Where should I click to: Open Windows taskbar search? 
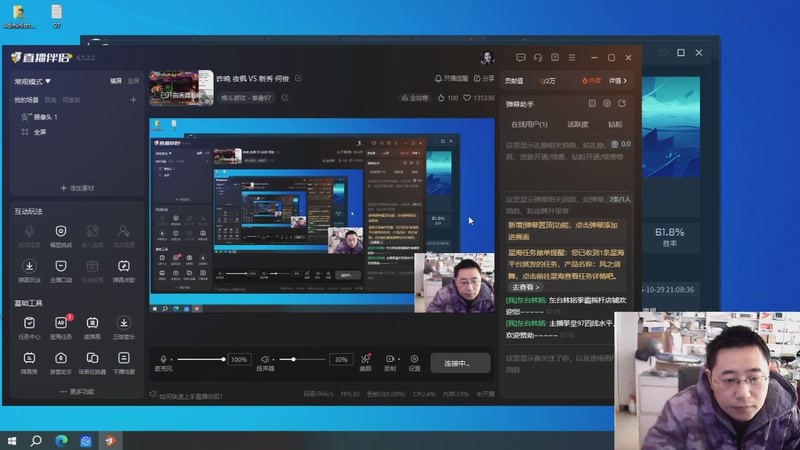click(x=36, y=440)
